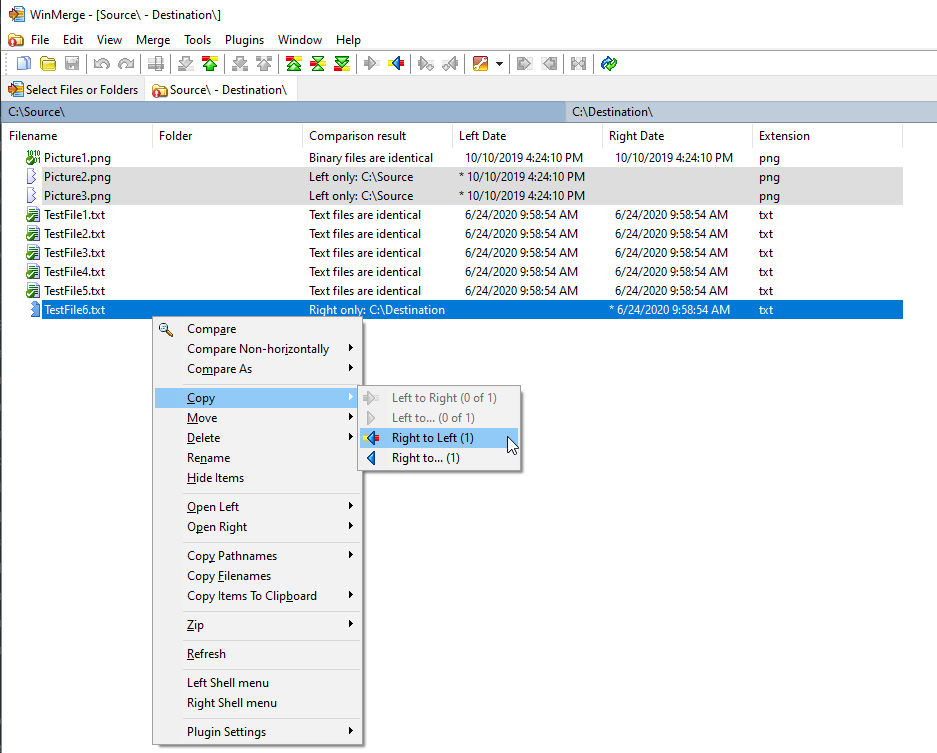Click the Options wrench toolbar icon
Viewport: 937px width, 753px height.
480,64
